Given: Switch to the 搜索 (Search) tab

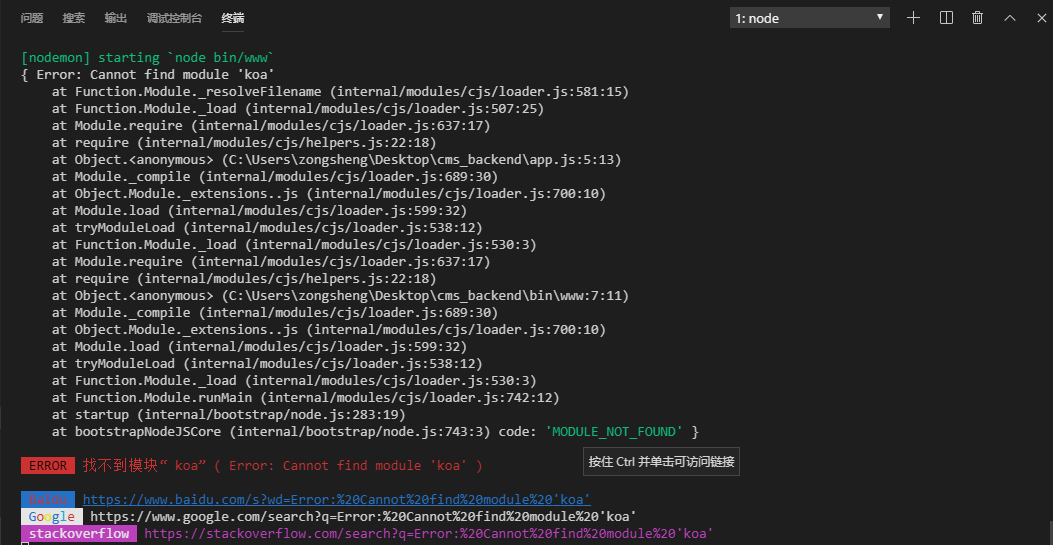Looking at the screenshot, I should click(x=74, y=18).
